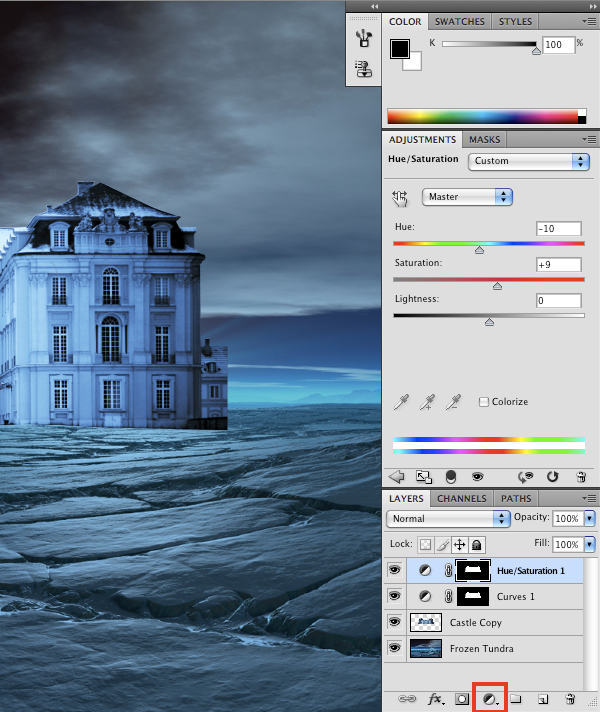Image resolution: width=600 pixels, height=712 pixels.
Task: Hide the Castle Copy layer
Action: tap(395, 622)
